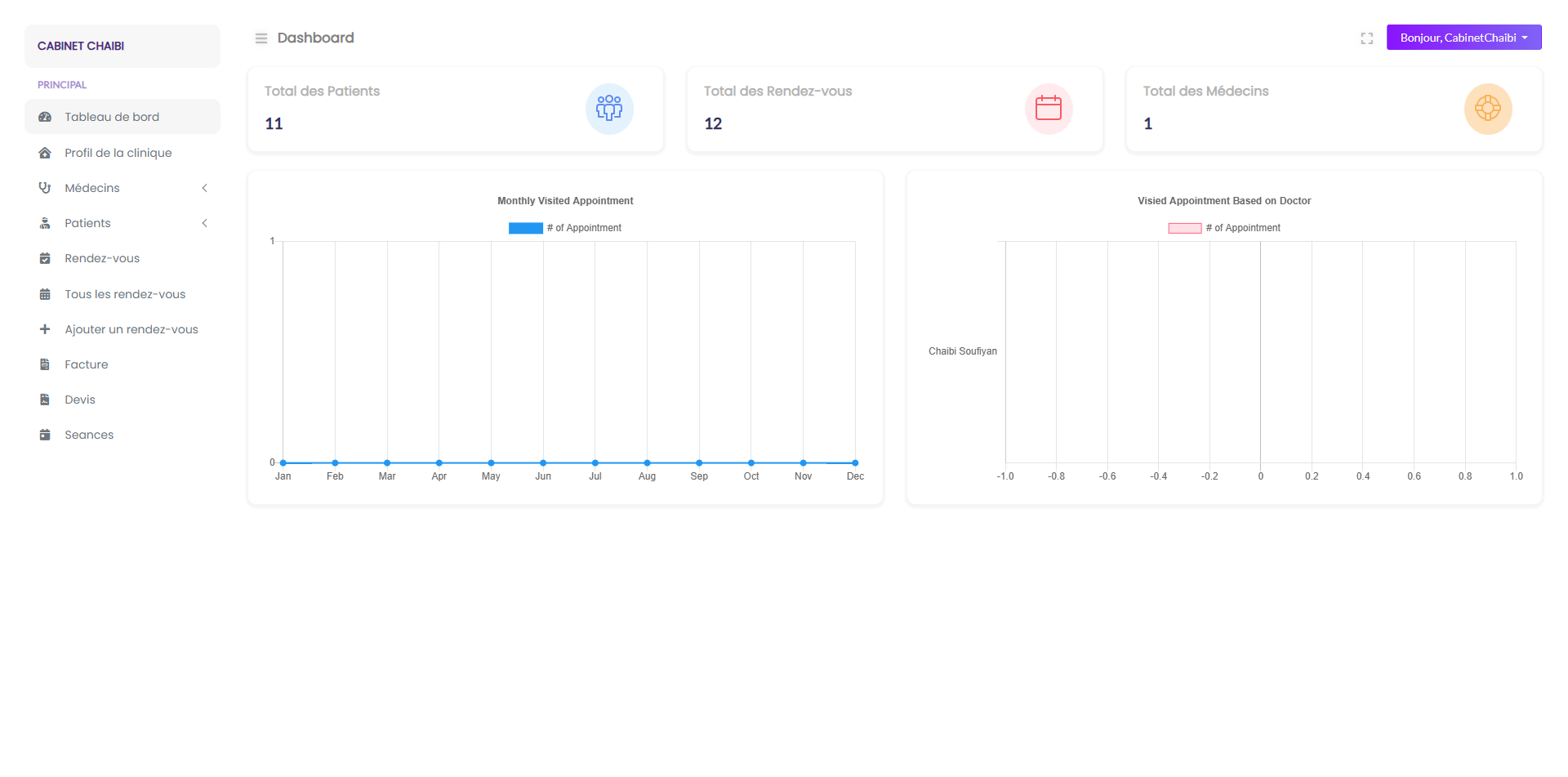Go to Tous les rendez-vous
Viewport: 1568px width, 777px height.
(125, 294)
